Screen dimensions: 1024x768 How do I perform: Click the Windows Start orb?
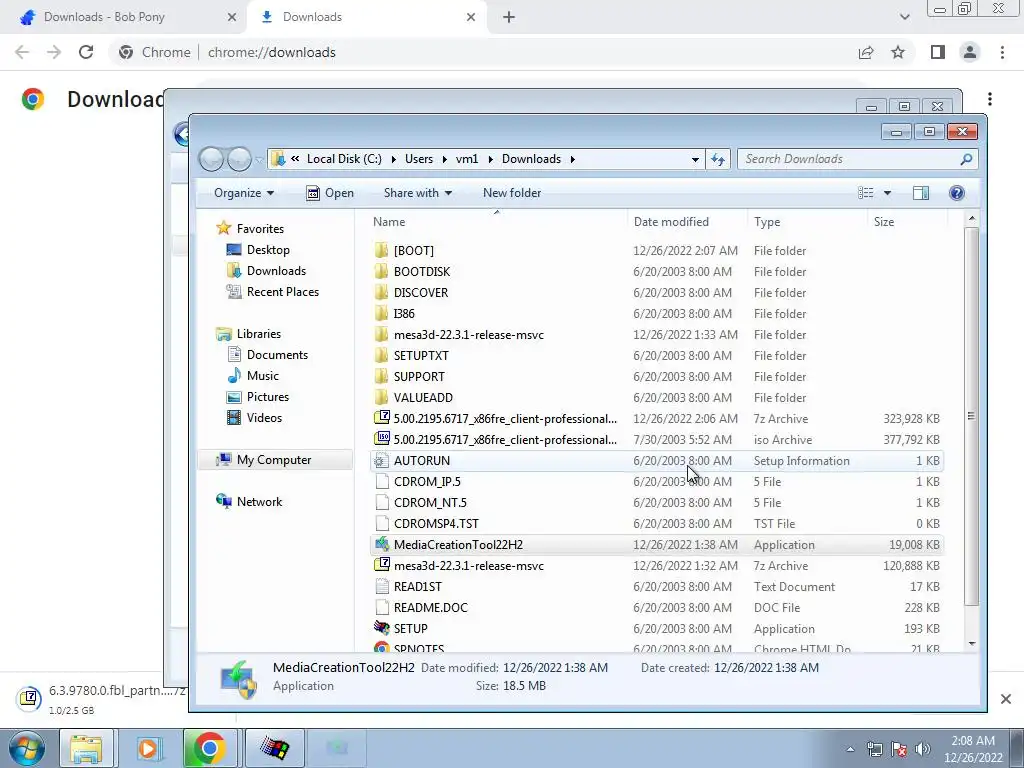tap(26, 748)
